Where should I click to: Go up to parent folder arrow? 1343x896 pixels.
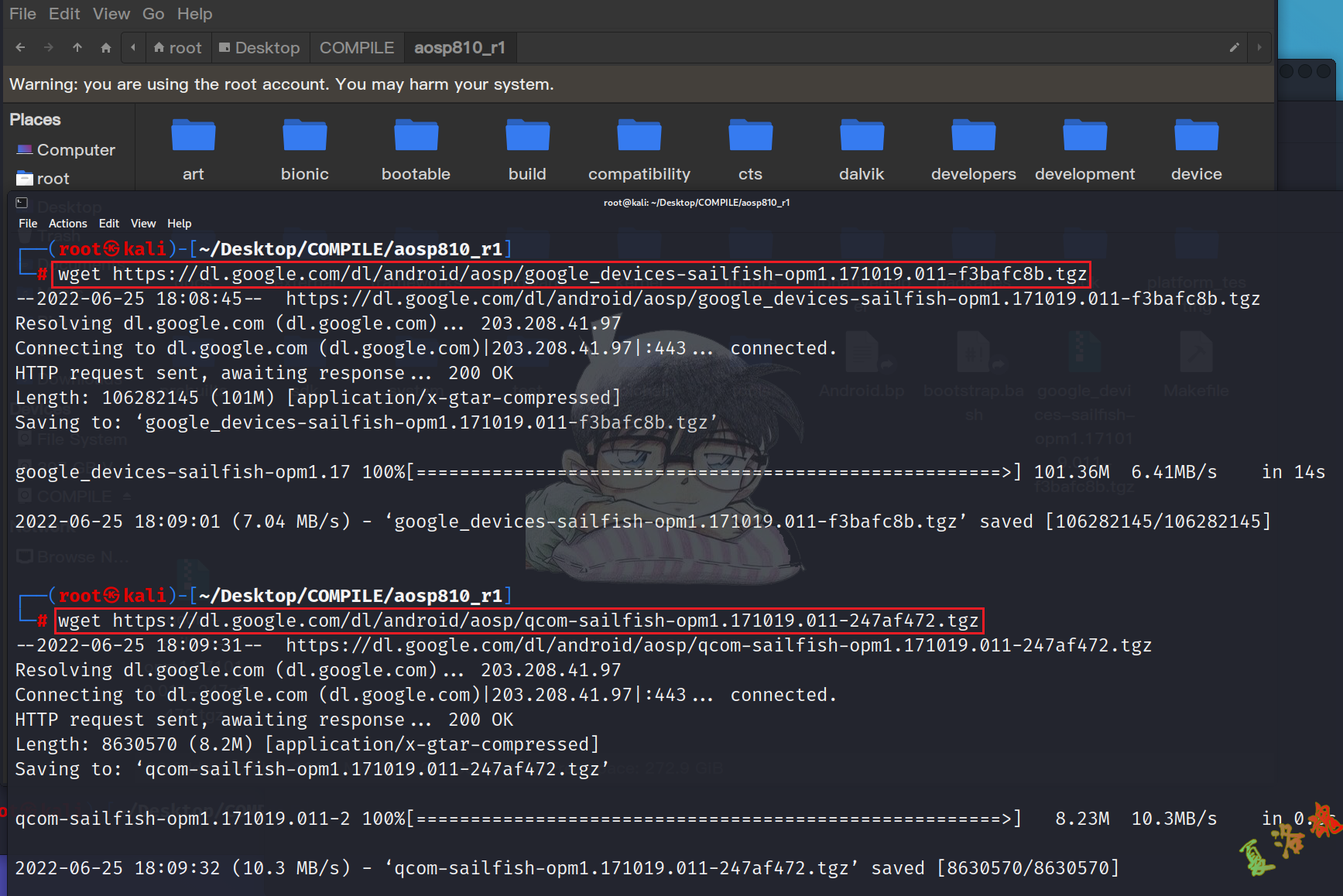[x=77, y=48]
